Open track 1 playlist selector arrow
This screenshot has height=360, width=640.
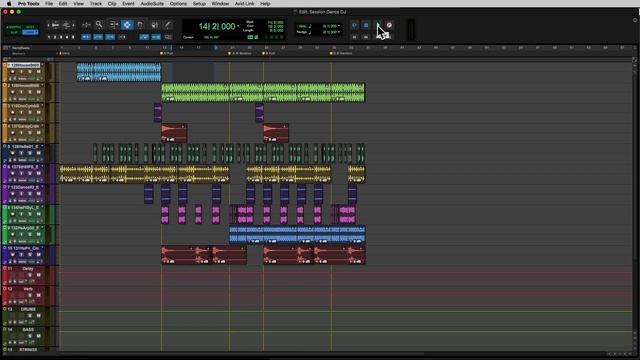42,65
